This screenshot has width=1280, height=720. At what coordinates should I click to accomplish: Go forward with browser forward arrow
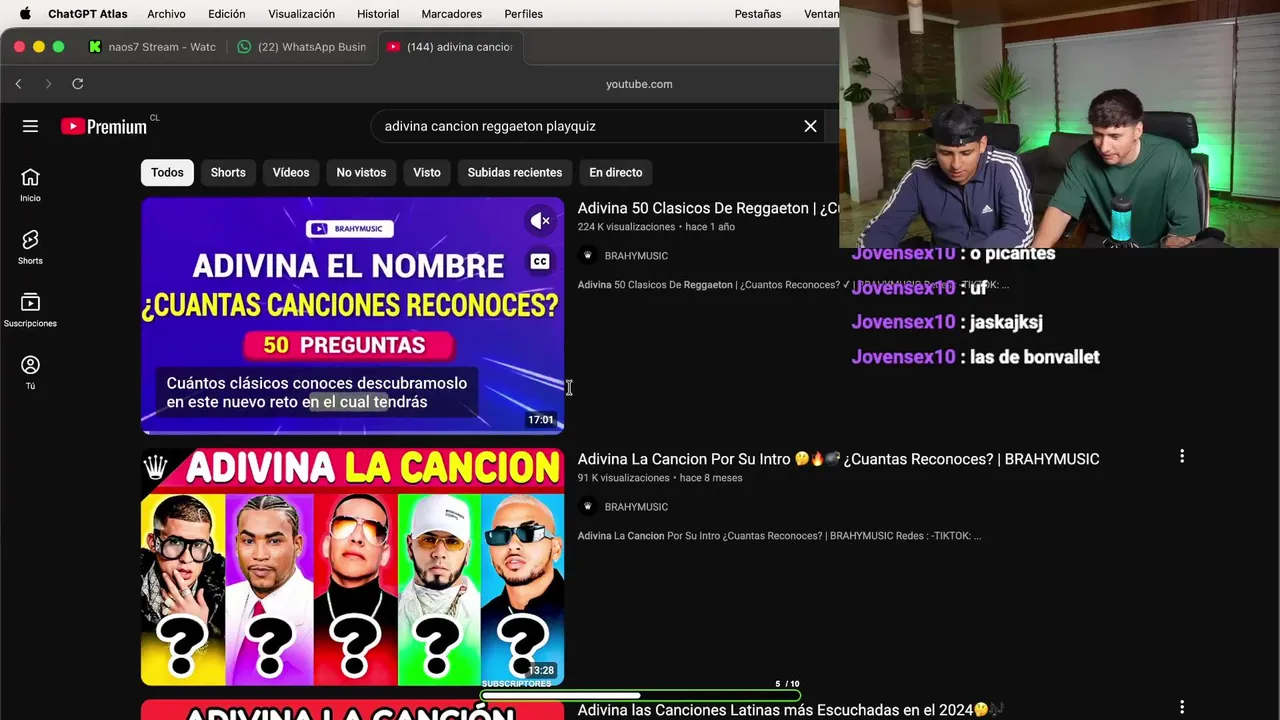[x=48, y=84]
